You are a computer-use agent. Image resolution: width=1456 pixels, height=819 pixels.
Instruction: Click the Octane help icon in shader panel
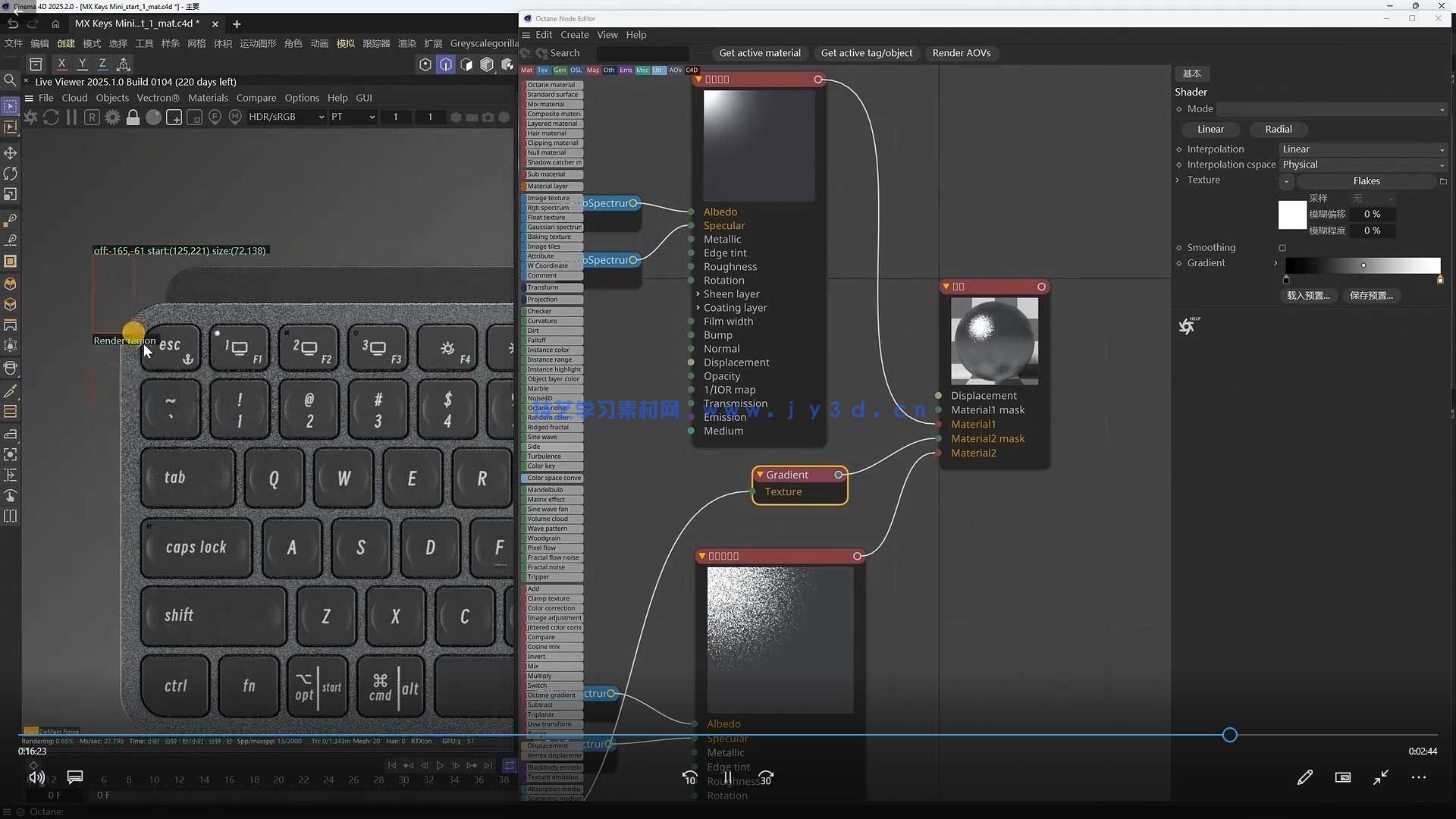1188,325
